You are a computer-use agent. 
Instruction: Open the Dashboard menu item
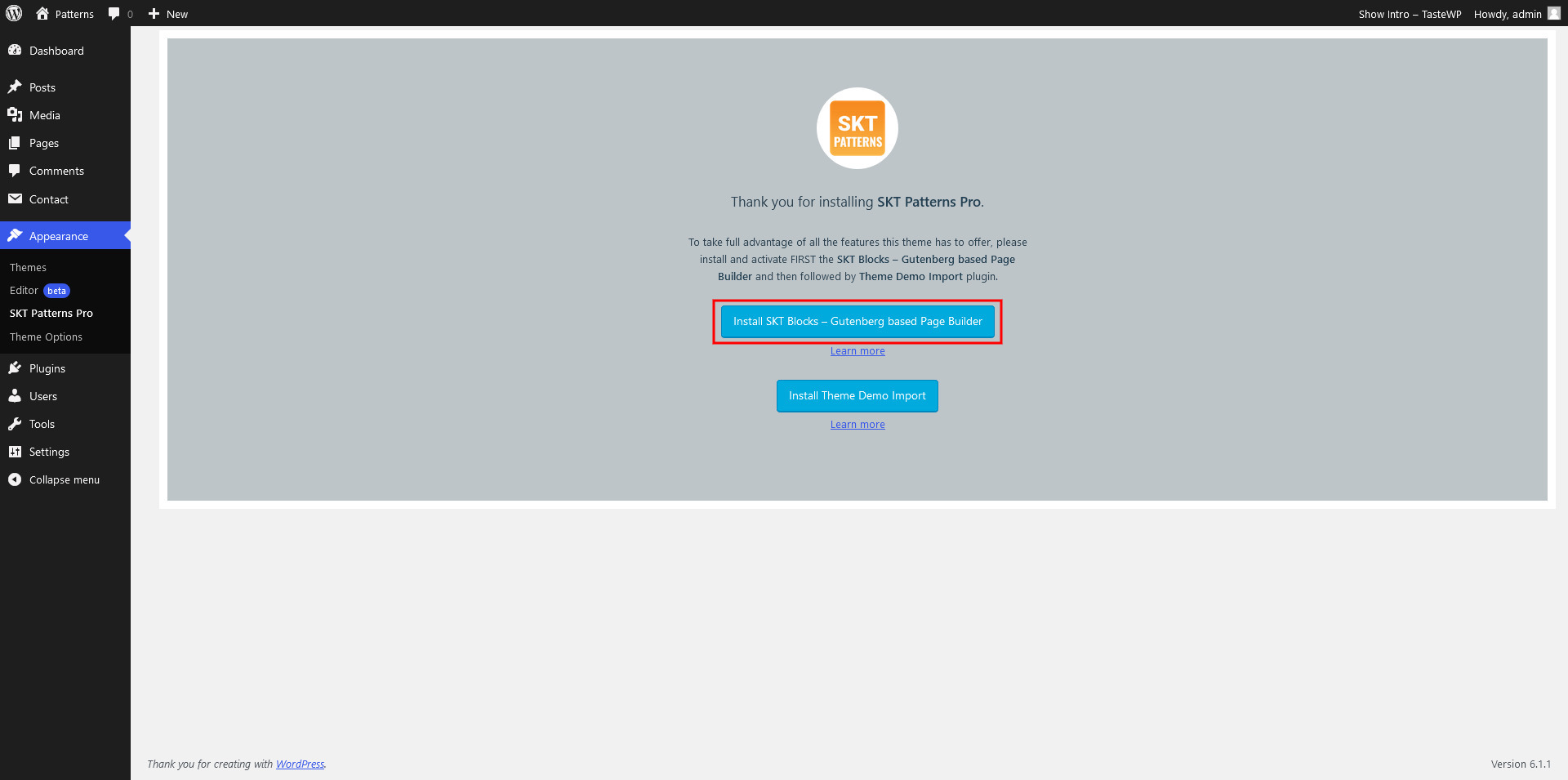click(56, 51)
